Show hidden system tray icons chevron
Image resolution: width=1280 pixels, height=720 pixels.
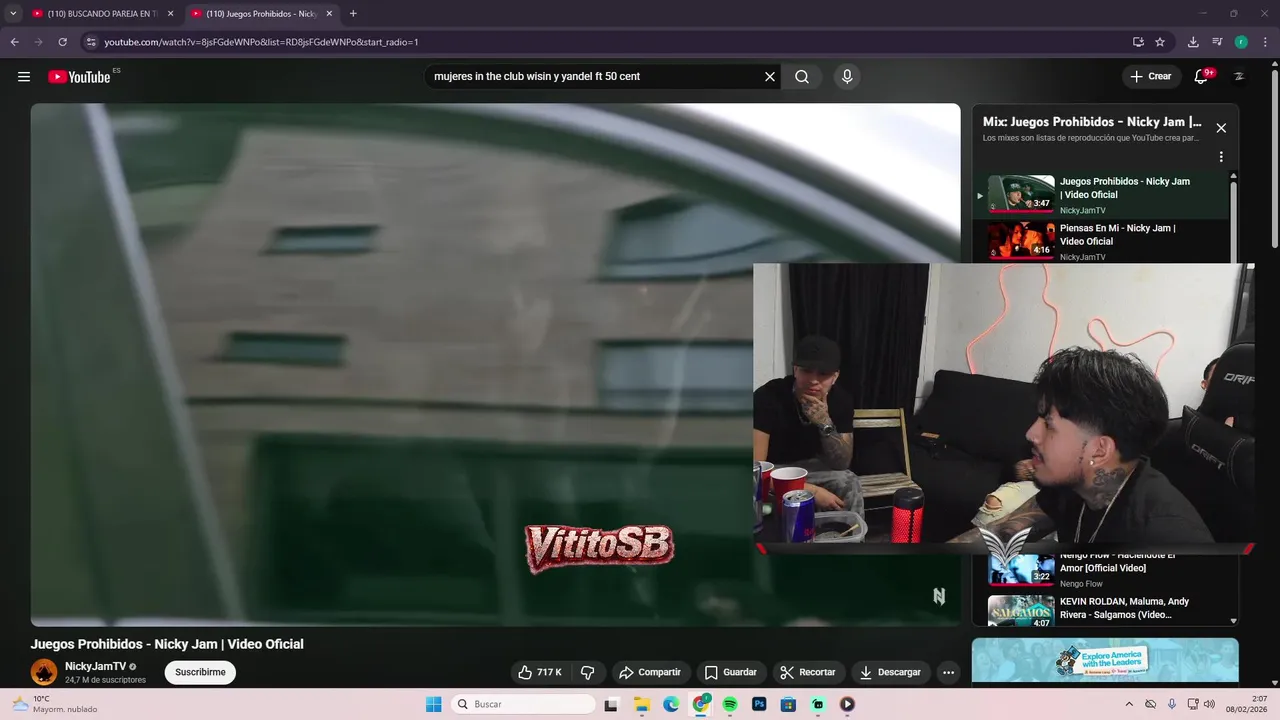[1129, 704]
